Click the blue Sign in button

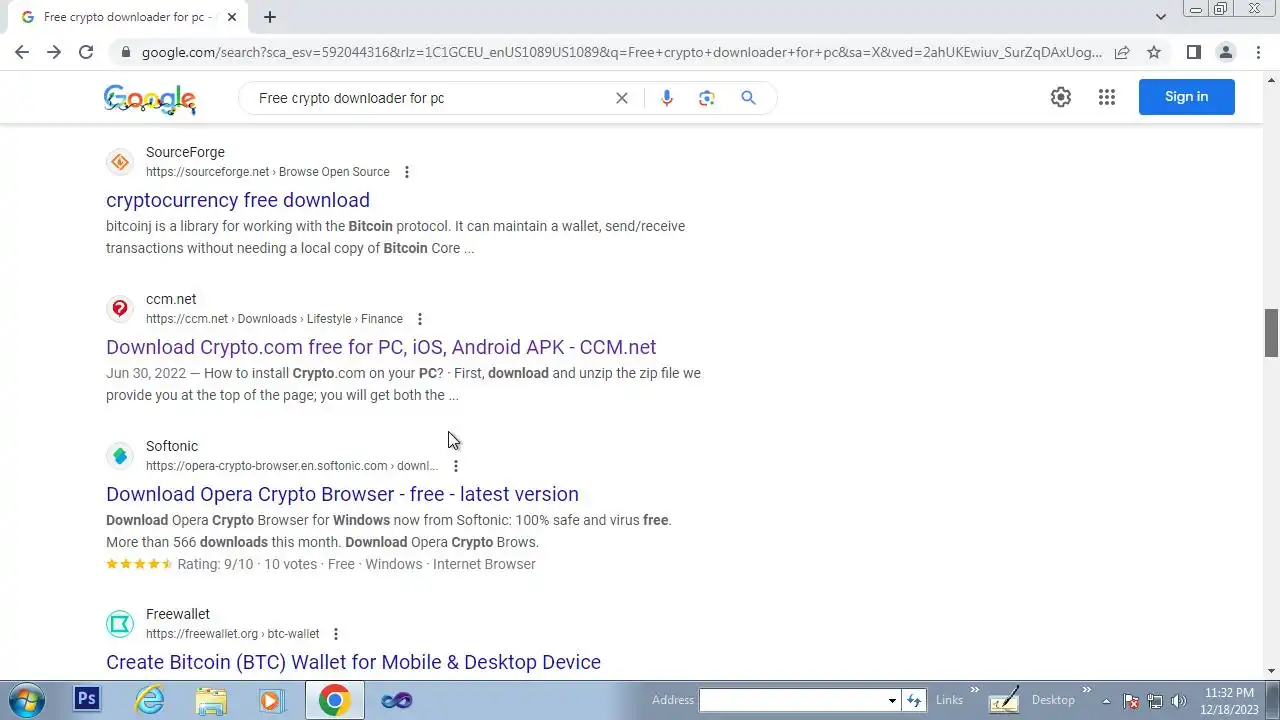[1187, 97]
